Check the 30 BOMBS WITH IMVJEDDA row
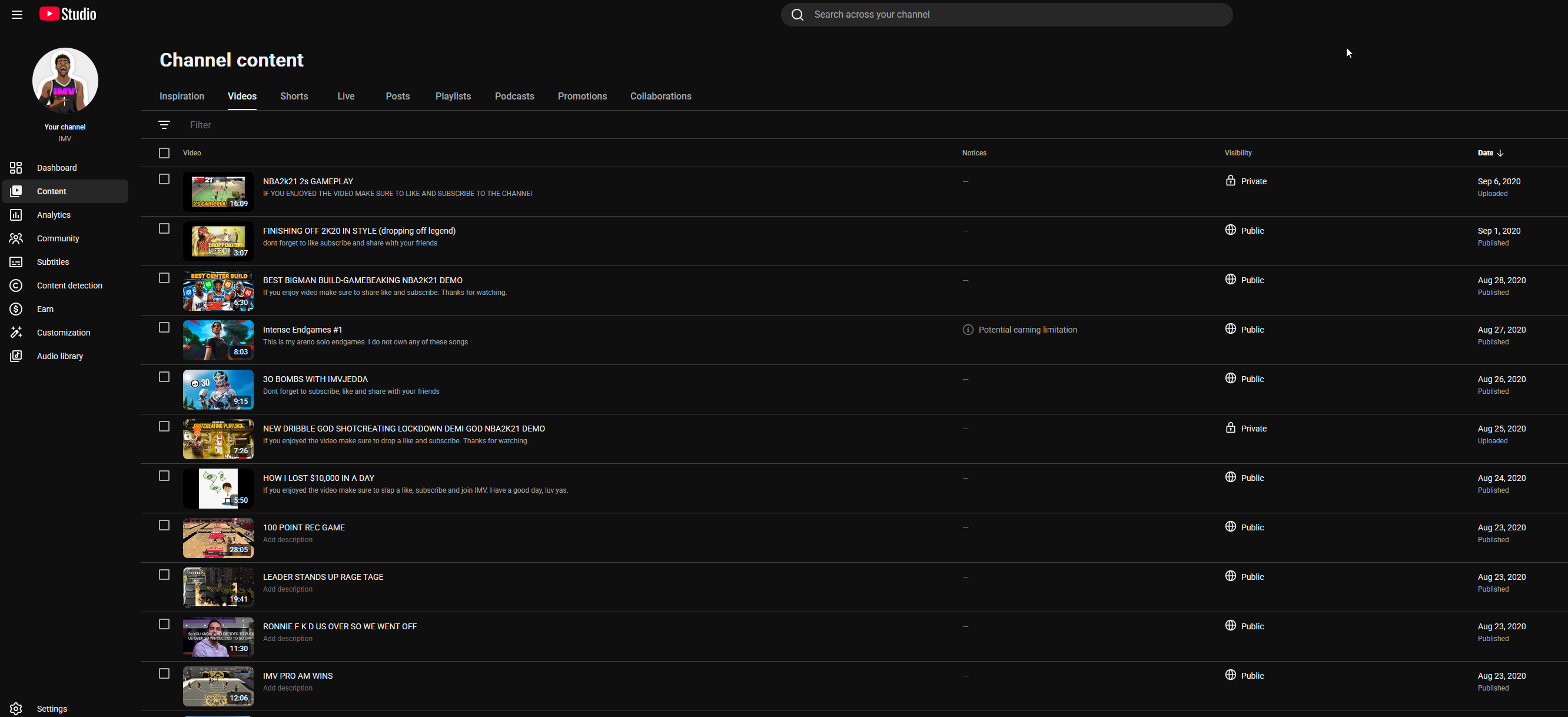Screen dimensions: 1568x717 (x=164, y=377)
